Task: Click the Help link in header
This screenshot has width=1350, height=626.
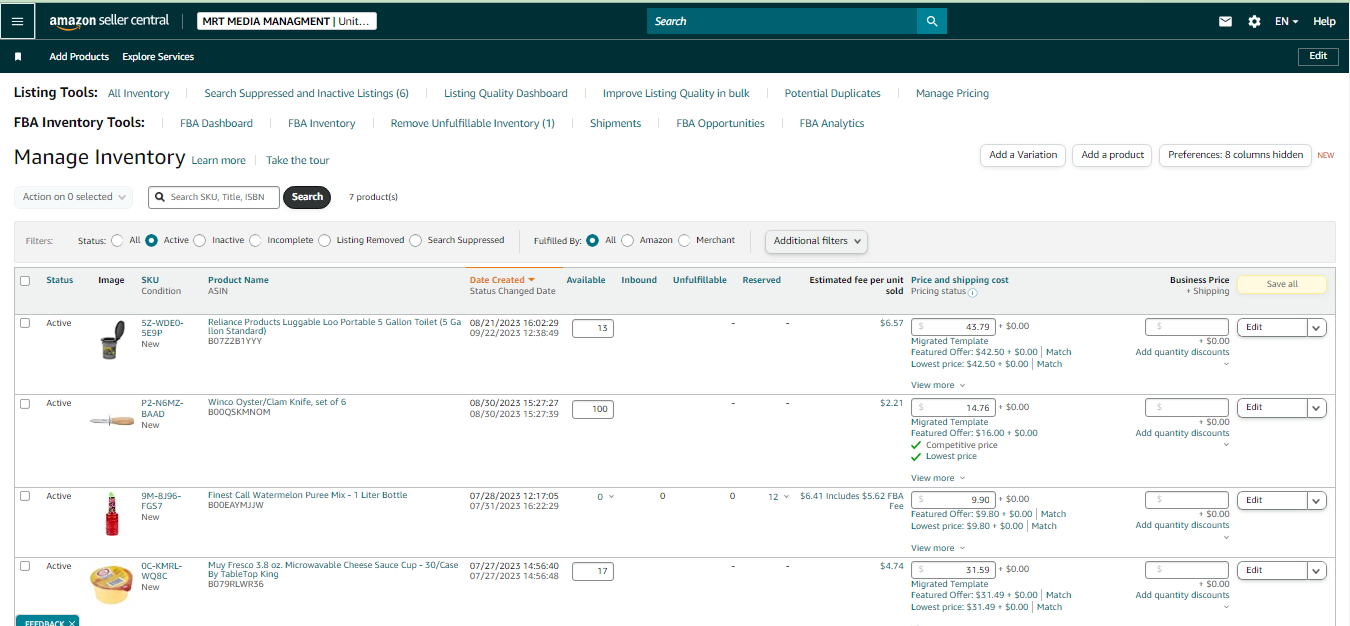Action: point(1324,21)
